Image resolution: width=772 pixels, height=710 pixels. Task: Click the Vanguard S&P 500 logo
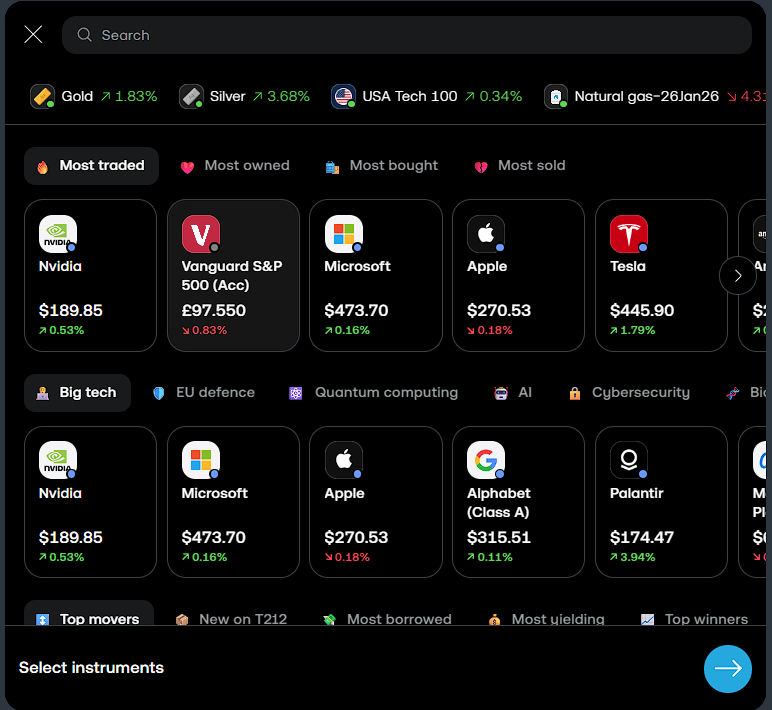tap(201, 234)
